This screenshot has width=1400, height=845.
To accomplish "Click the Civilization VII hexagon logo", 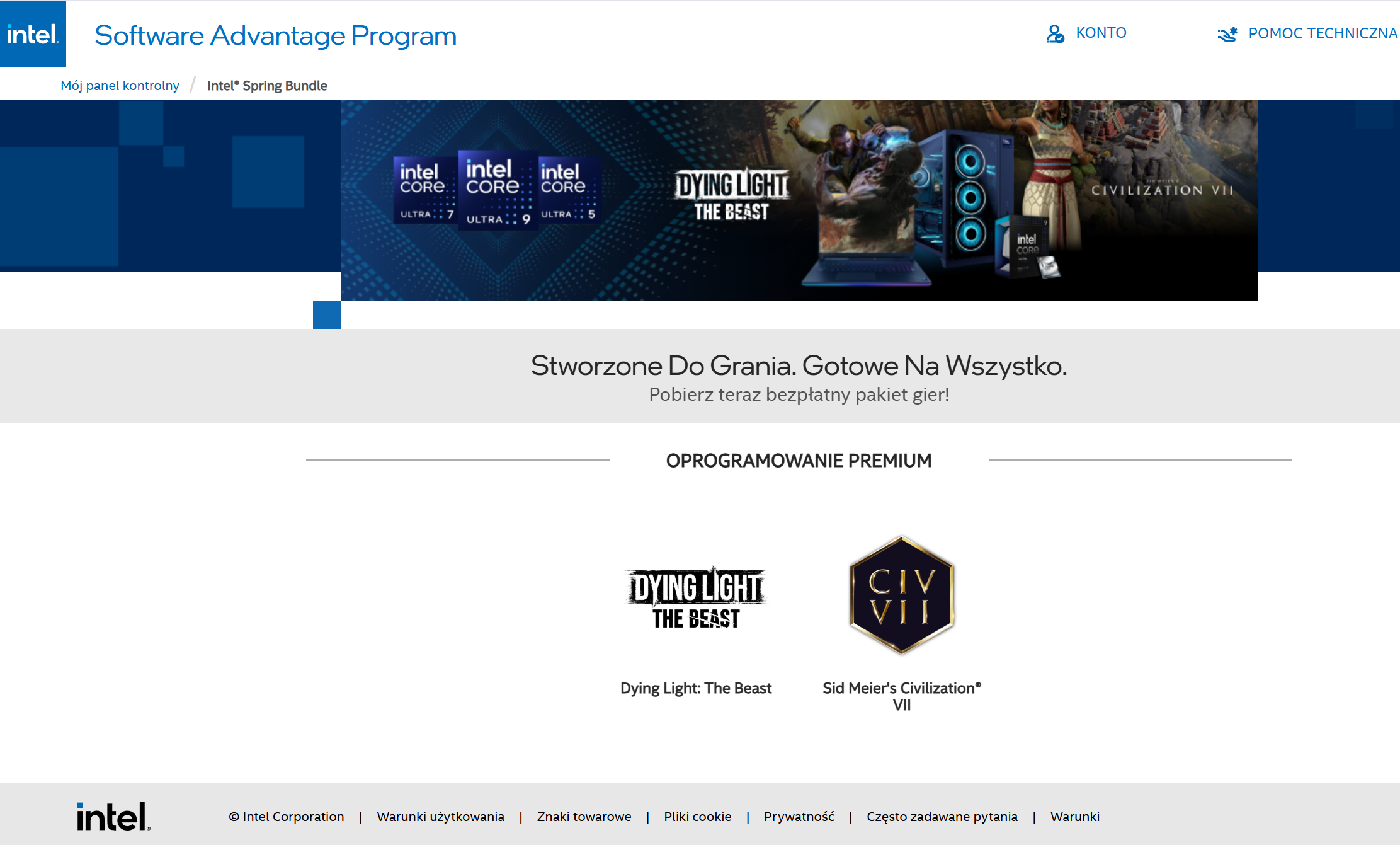I will click(901, 595).
